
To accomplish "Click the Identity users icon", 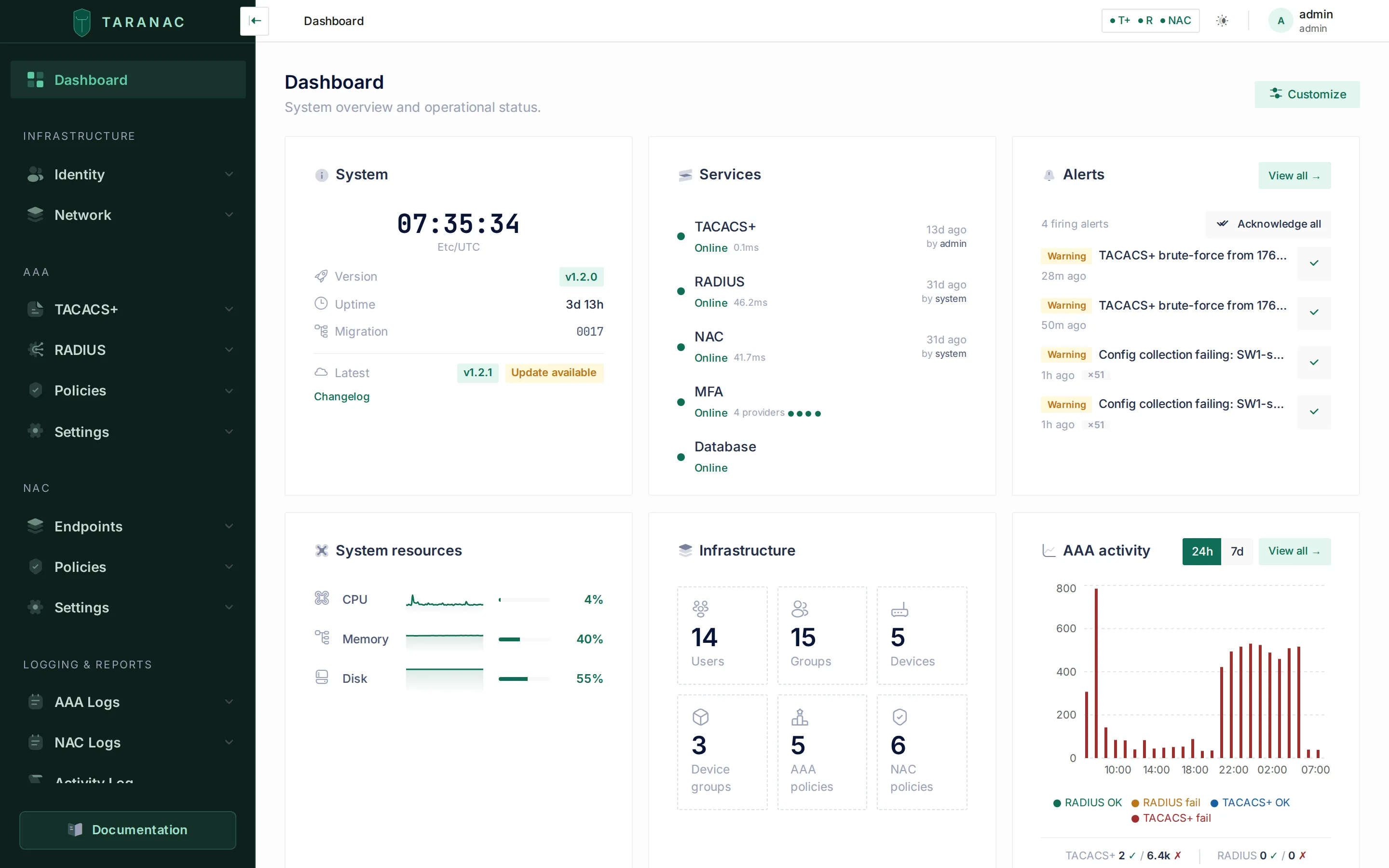I will point(36,175).
